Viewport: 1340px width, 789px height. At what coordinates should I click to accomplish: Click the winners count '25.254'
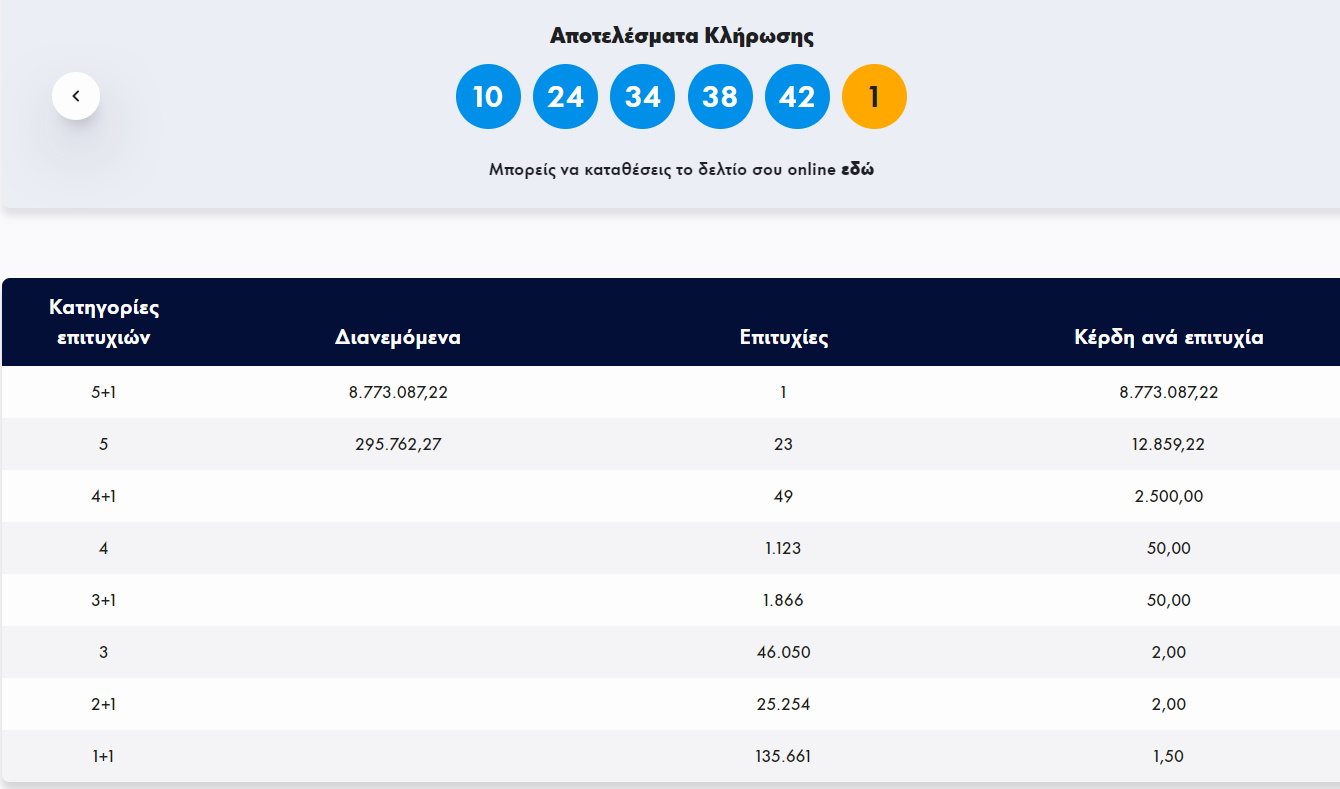[x=784, y=705]
